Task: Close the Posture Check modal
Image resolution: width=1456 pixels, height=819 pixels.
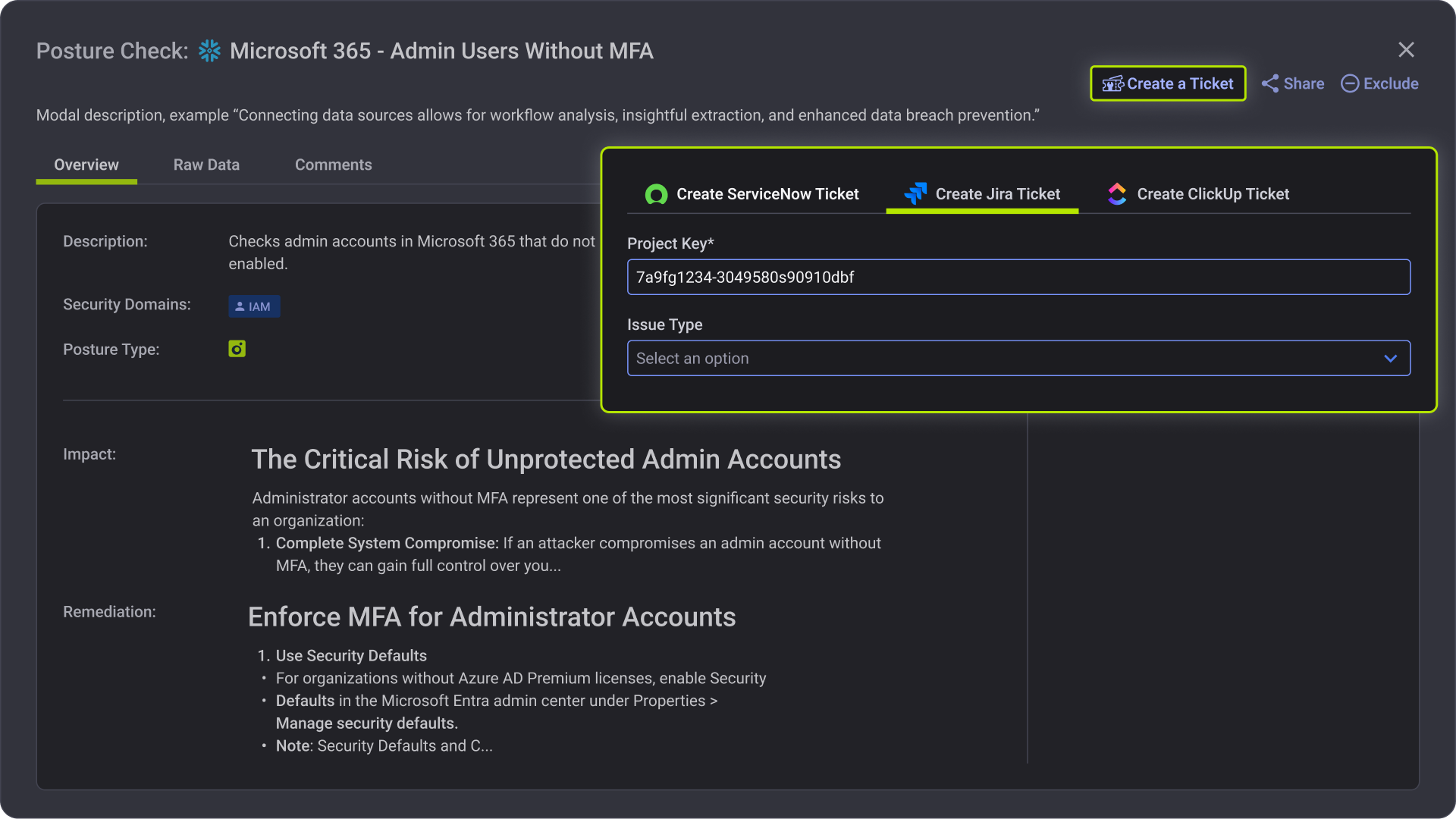Action: coord(1406,50)
